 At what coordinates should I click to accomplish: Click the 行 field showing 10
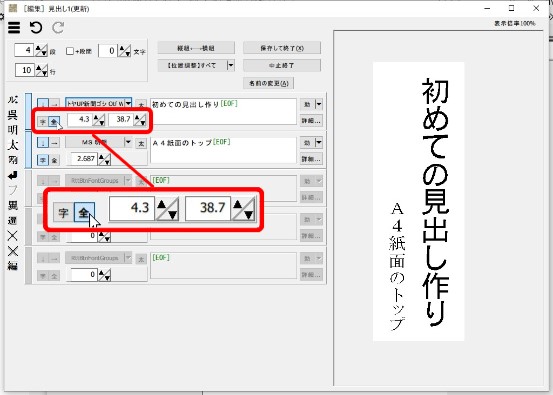(x=24, y=70)
